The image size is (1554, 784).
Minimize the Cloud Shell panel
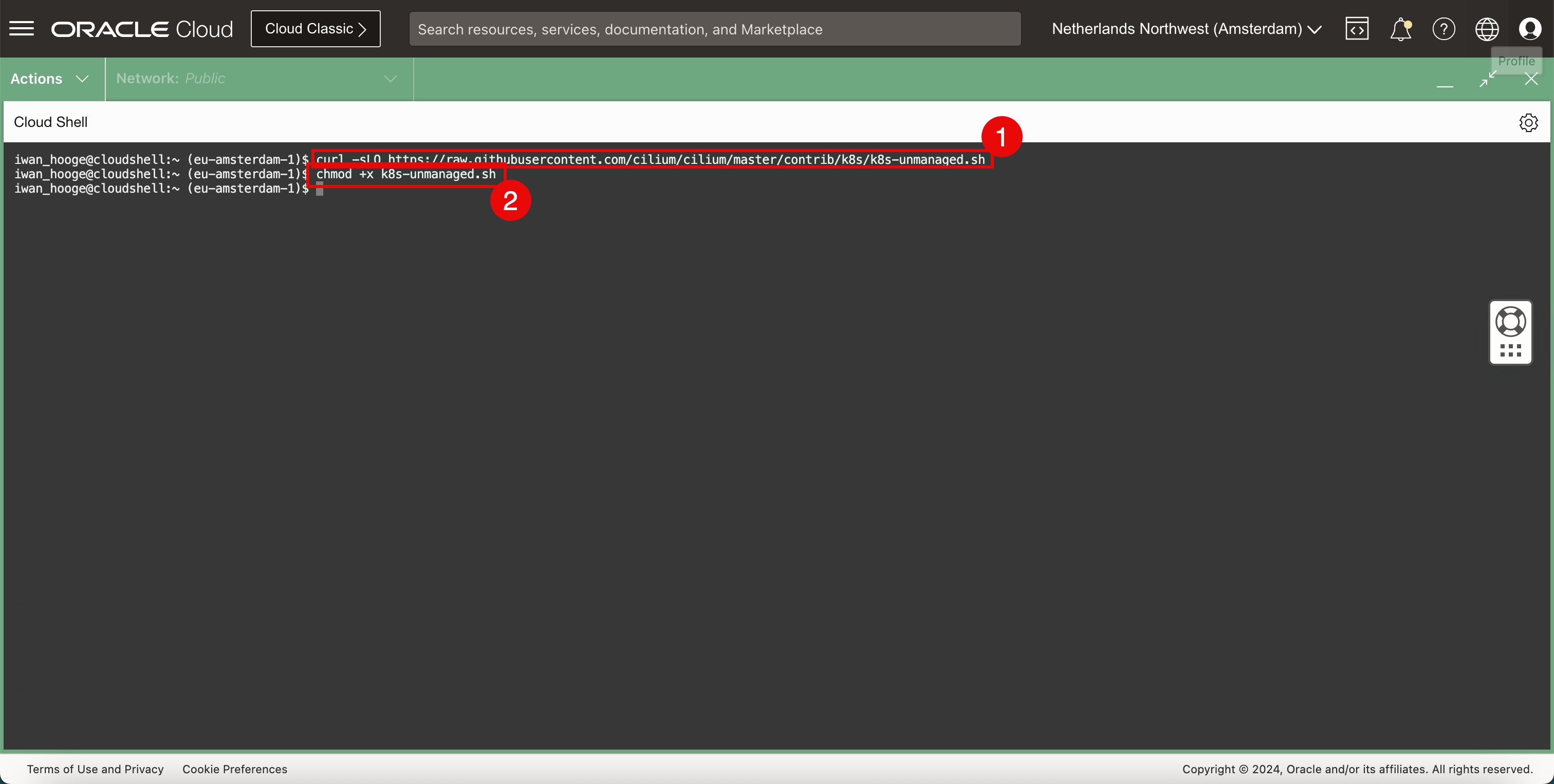(1445, 80)
